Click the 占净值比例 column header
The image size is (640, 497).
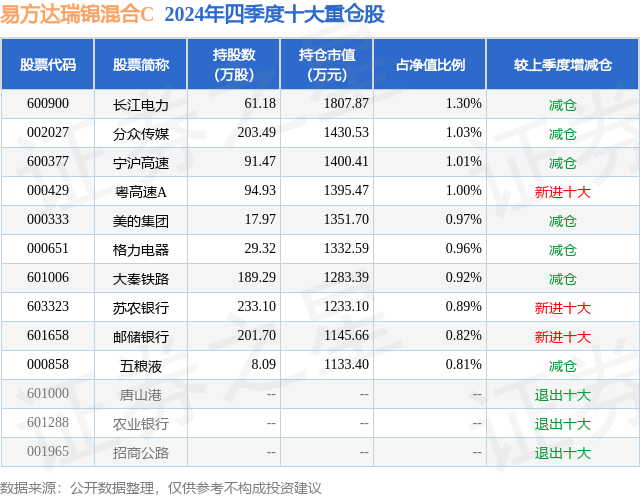430,64
